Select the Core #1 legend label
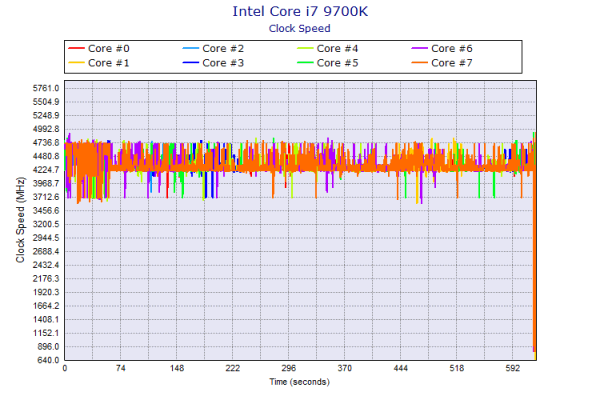 [x=109, y=63]
